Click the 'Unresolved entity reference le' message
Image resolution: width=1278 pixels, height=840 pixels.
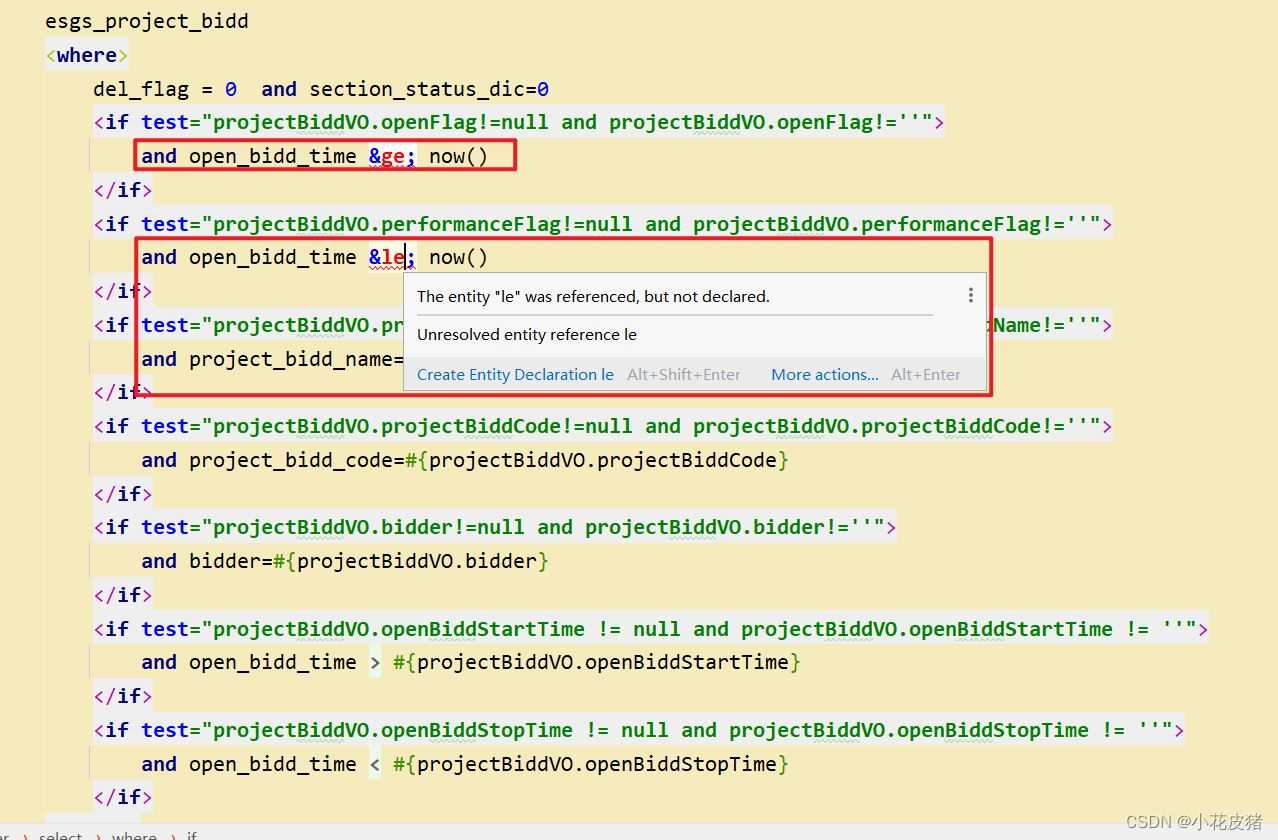(x=527, y=335)
